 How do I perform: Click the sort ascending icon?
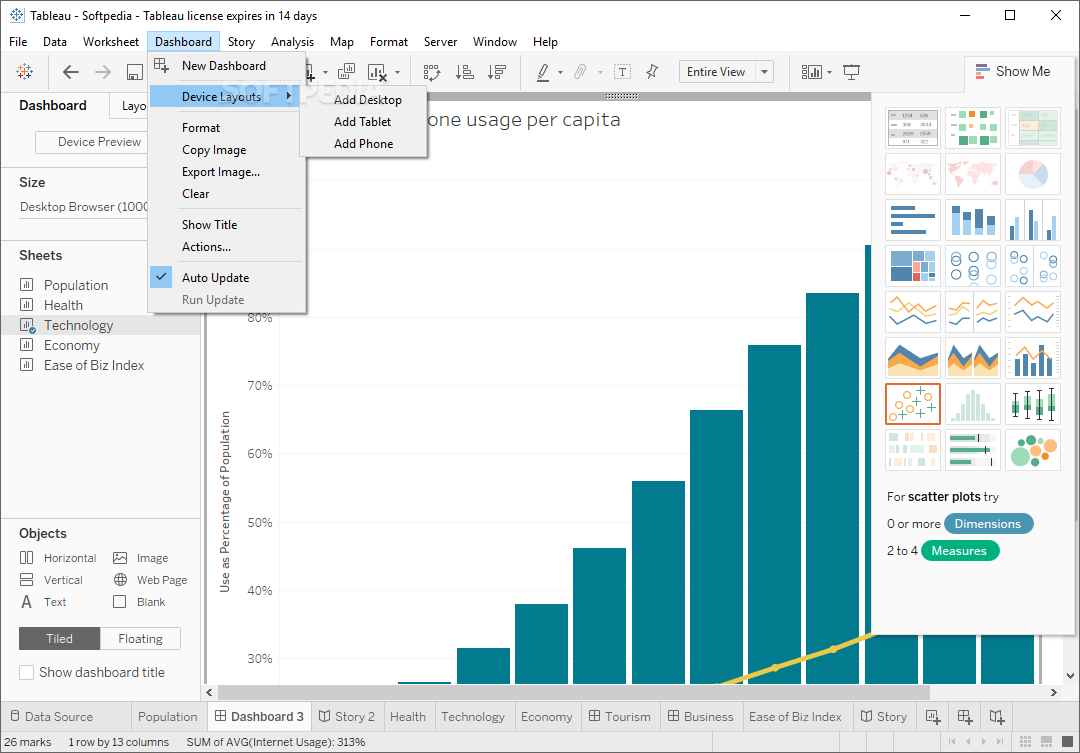pos(465,72)
